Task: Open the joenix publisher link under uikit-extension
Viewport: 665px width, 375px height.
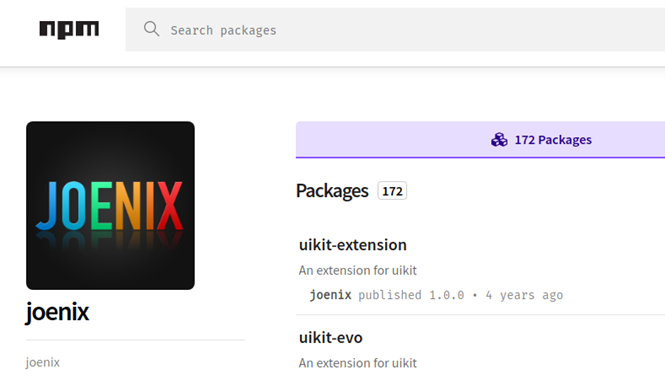Action: [x=330, y=295]
